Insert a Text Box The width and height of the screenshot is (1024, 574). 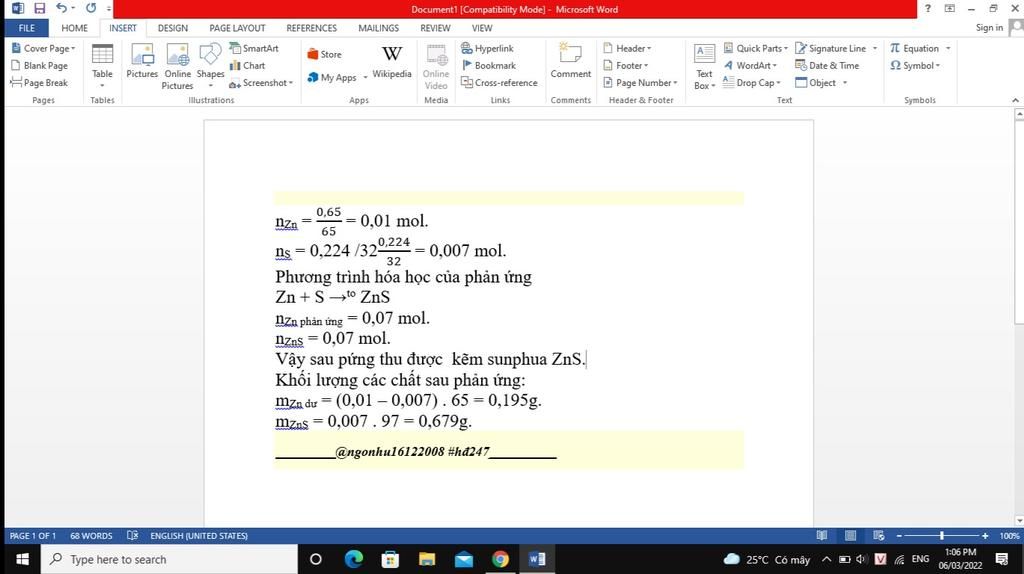[704, 67]
